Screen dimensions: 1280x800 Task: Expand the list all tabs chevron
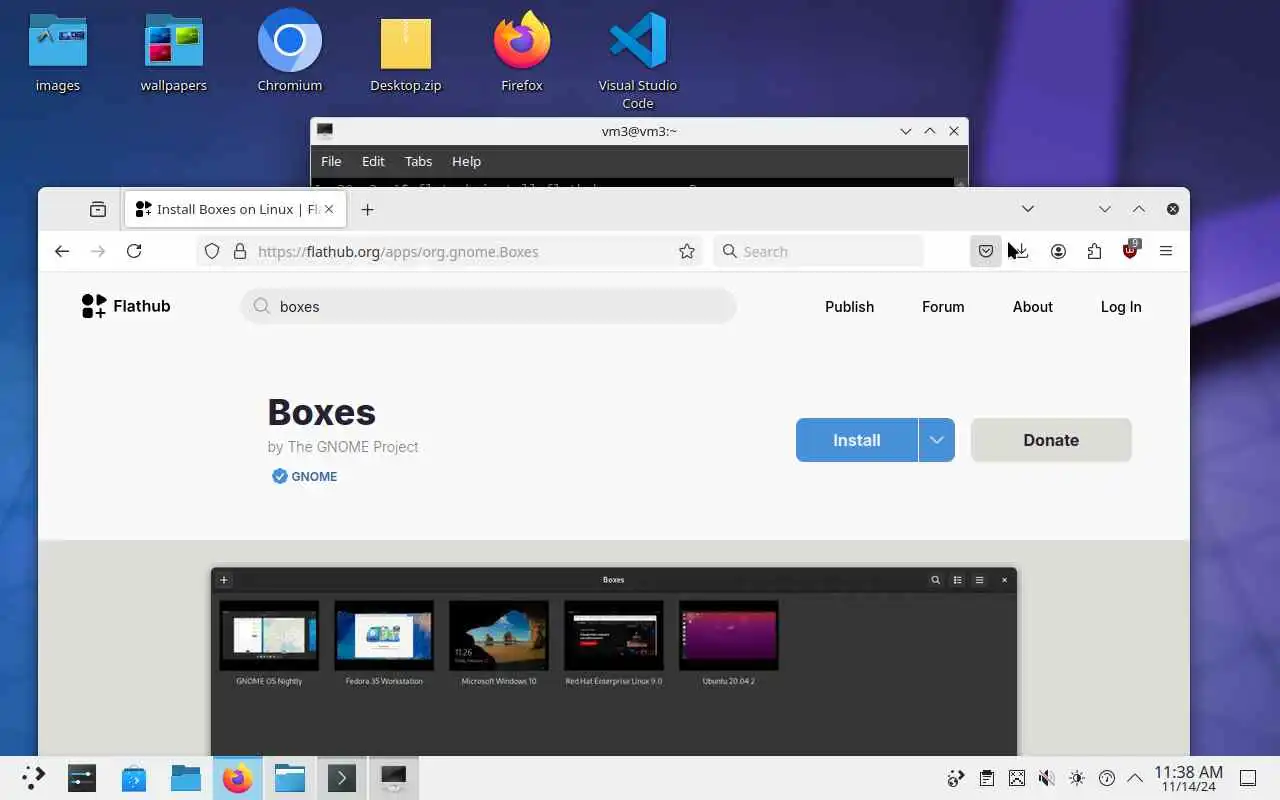(1027, 209)
